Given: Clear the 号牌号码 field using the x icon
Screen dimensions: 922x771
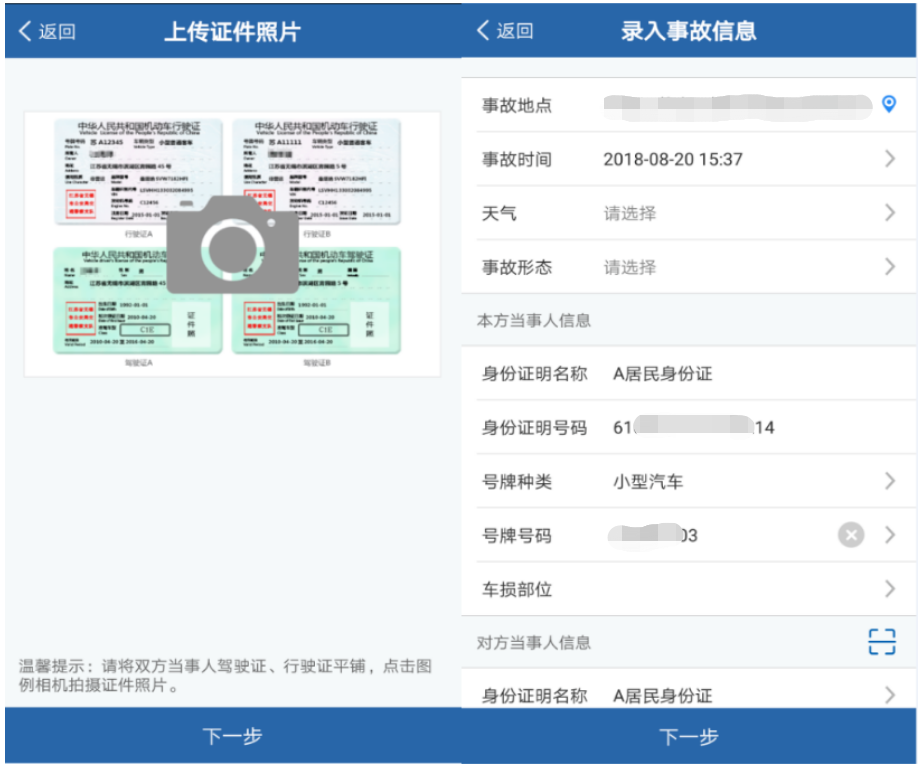Looking at the screenshot, I should click(850, 535).
